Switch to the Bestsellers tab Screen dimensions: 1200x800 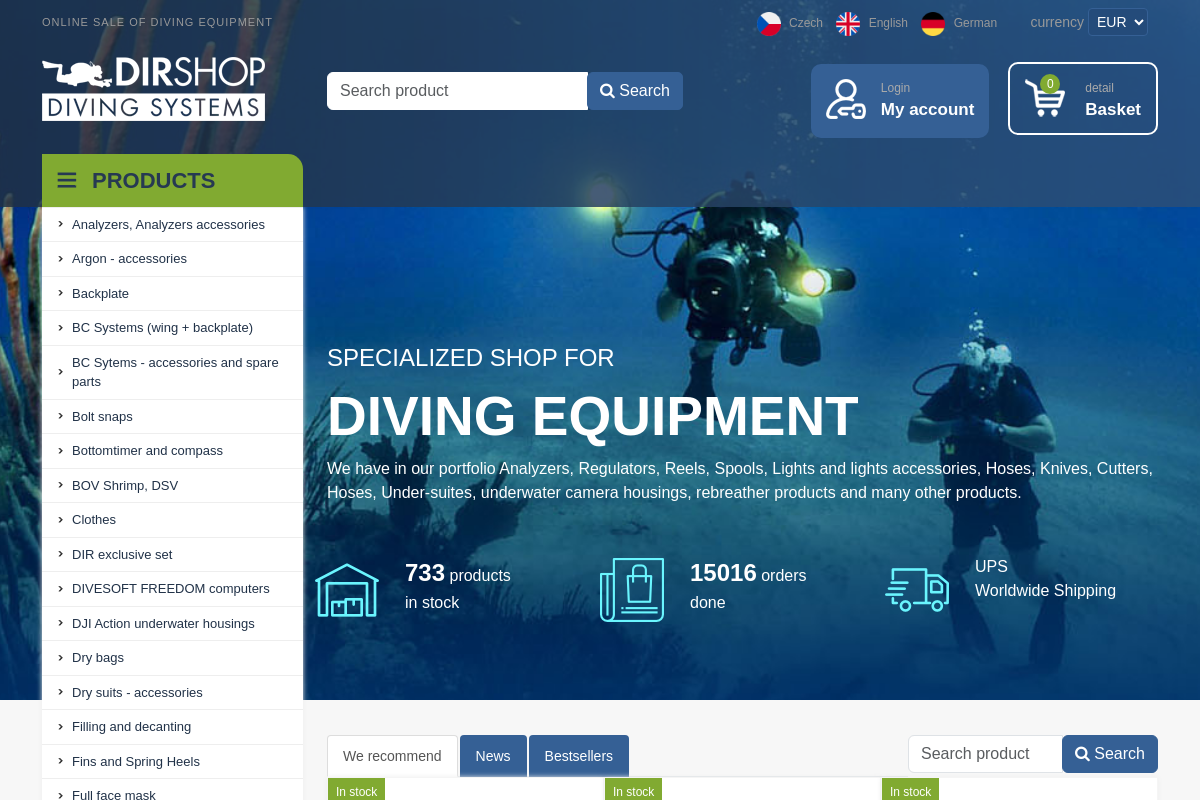click(x=579, y=756)
